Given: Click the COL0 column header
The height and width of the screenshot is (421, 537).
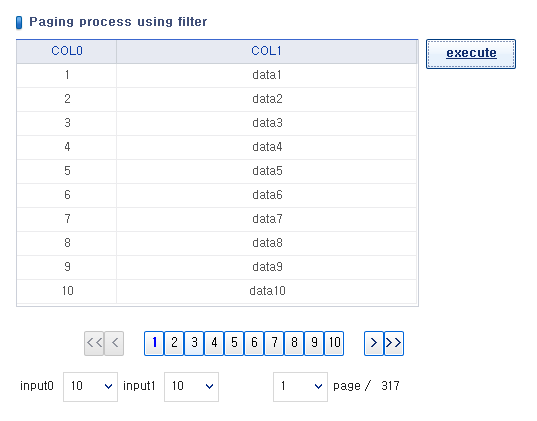Looking at the screenshot, I should click(x=67, y=51).
